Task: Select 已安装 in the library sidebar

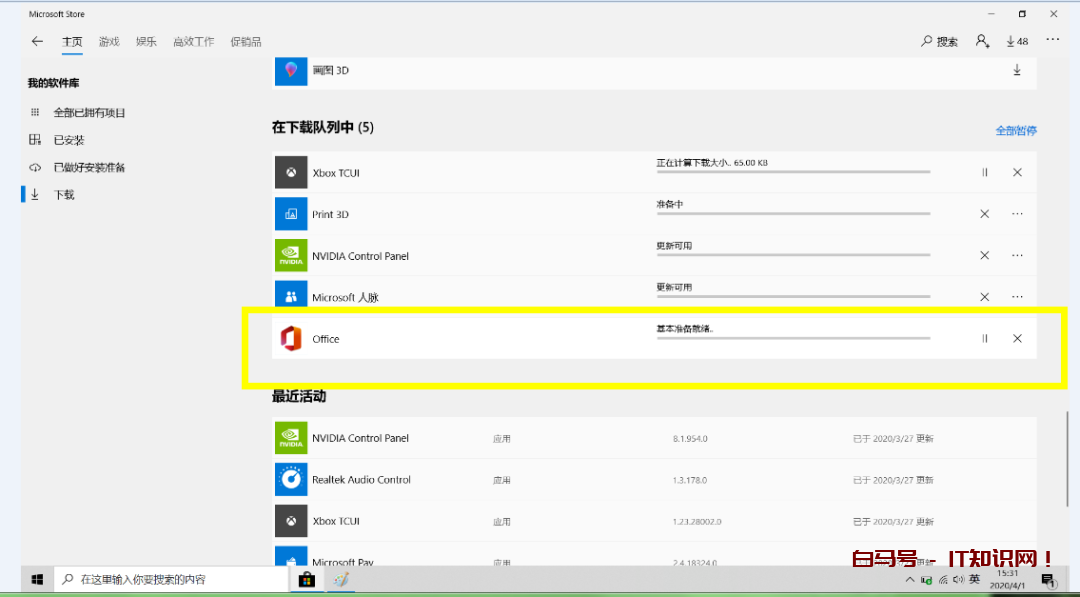Action: click(x=69, y=140)
